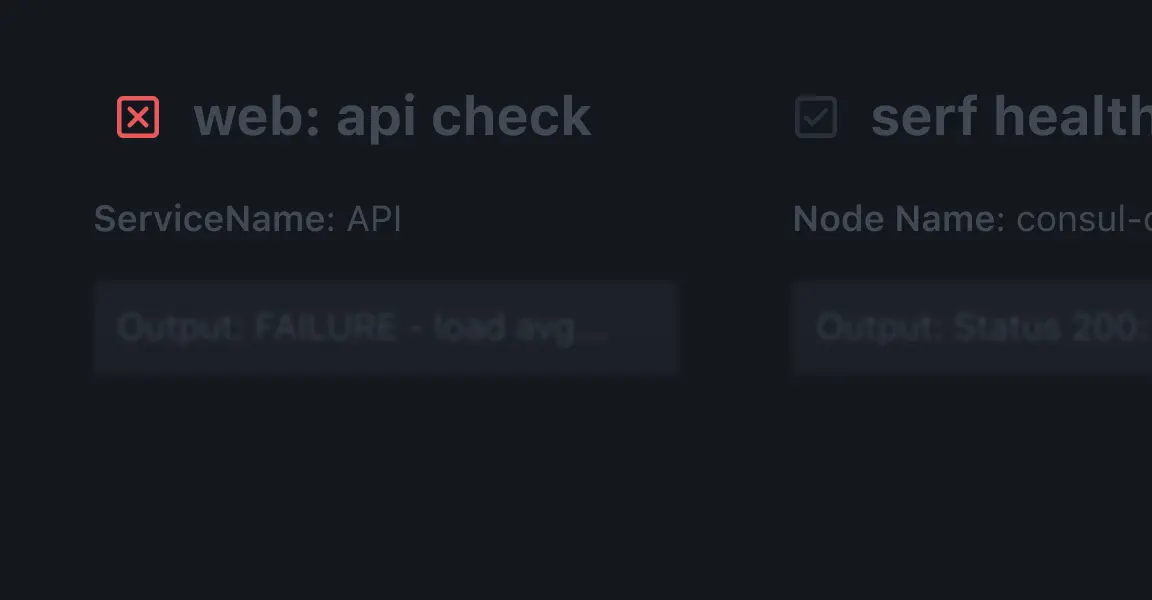Open the 'serf health' check heading
Screen dimensions: 1152x600
click(x=1010, y=117)
